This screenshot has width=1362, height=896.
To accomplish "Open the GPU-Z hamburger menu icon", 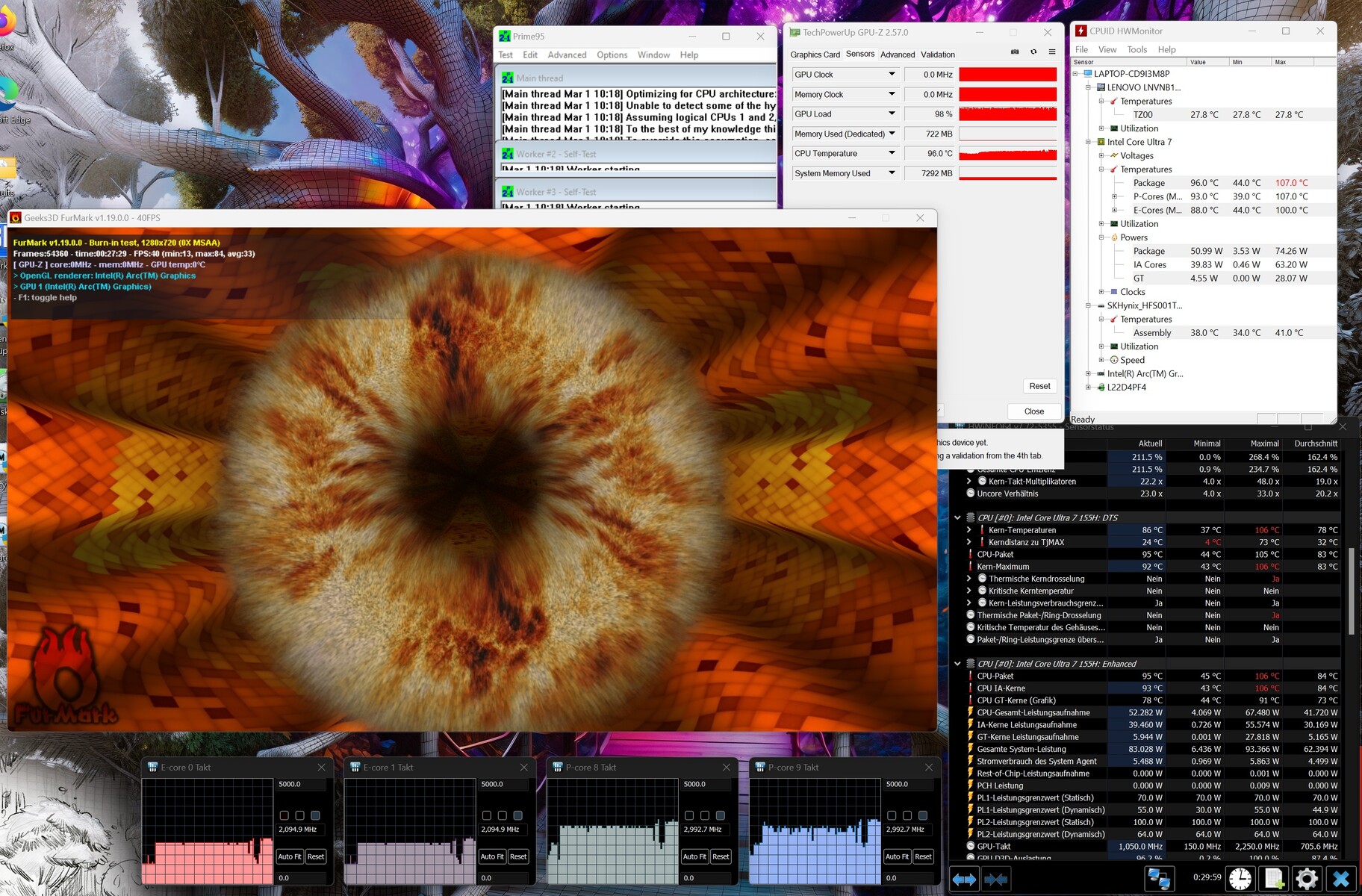I will tap(1052, 52).
